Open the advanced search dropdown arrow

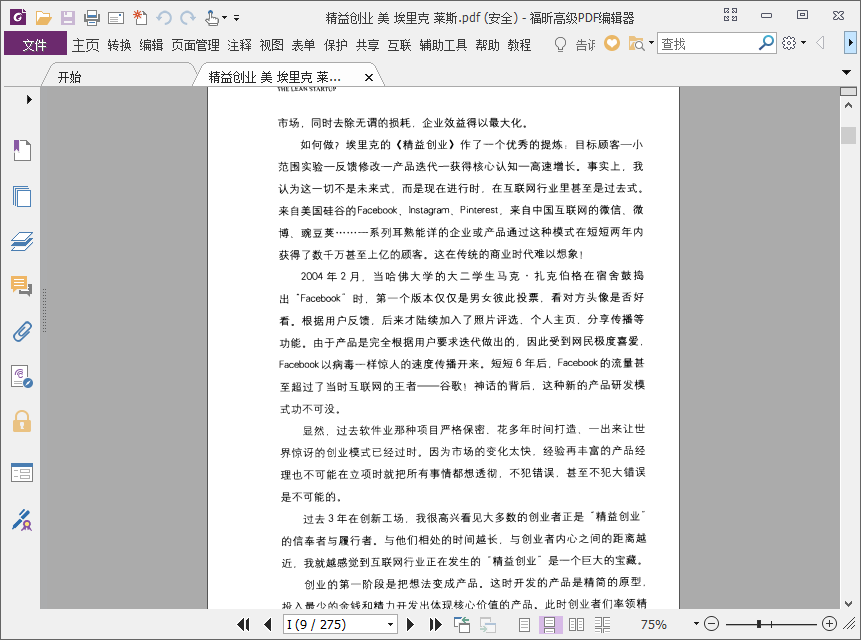click(651, 43)
